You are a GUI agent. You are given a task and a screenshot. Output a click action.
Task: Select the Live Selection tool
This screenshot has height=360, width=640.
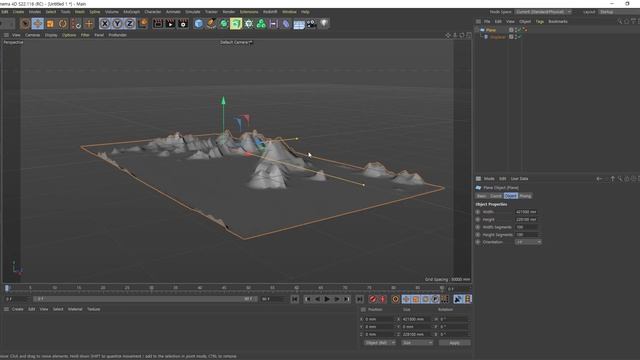point(25,24)
